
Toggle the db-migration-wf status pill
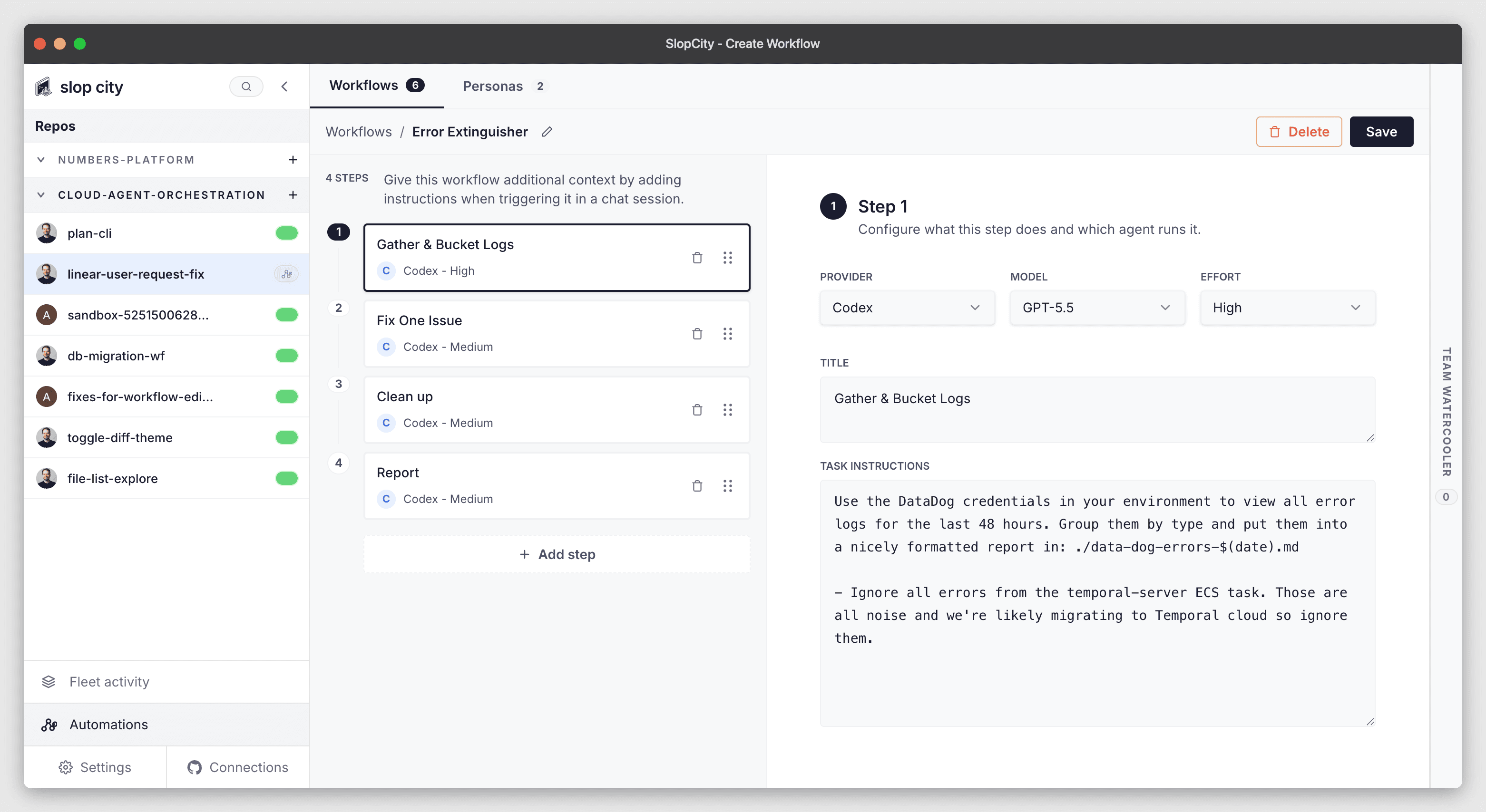pyautogui.click(x=286, y=356)
